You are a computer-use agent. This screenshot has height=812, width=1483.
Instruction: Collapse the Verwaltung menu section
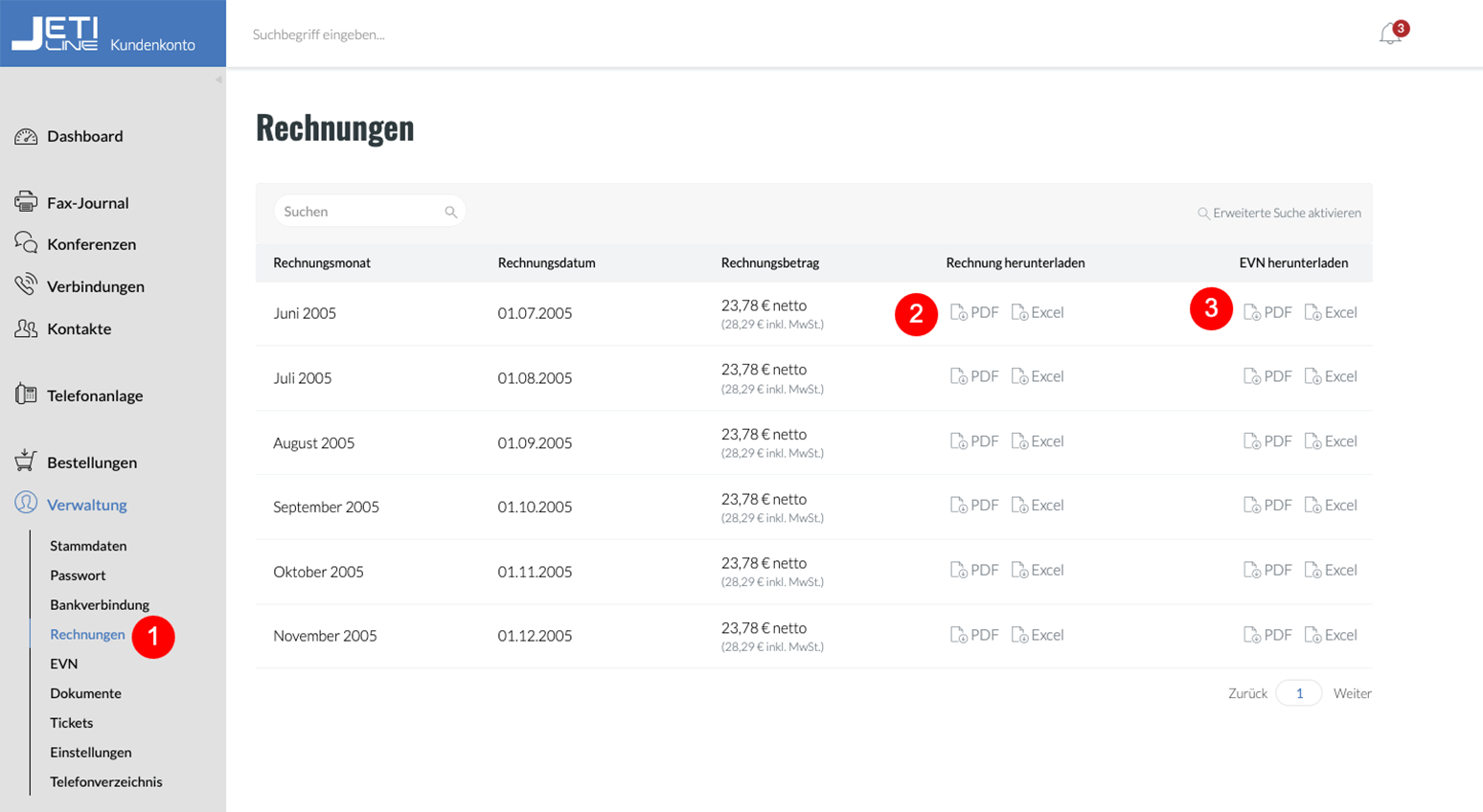click(86, 505)
